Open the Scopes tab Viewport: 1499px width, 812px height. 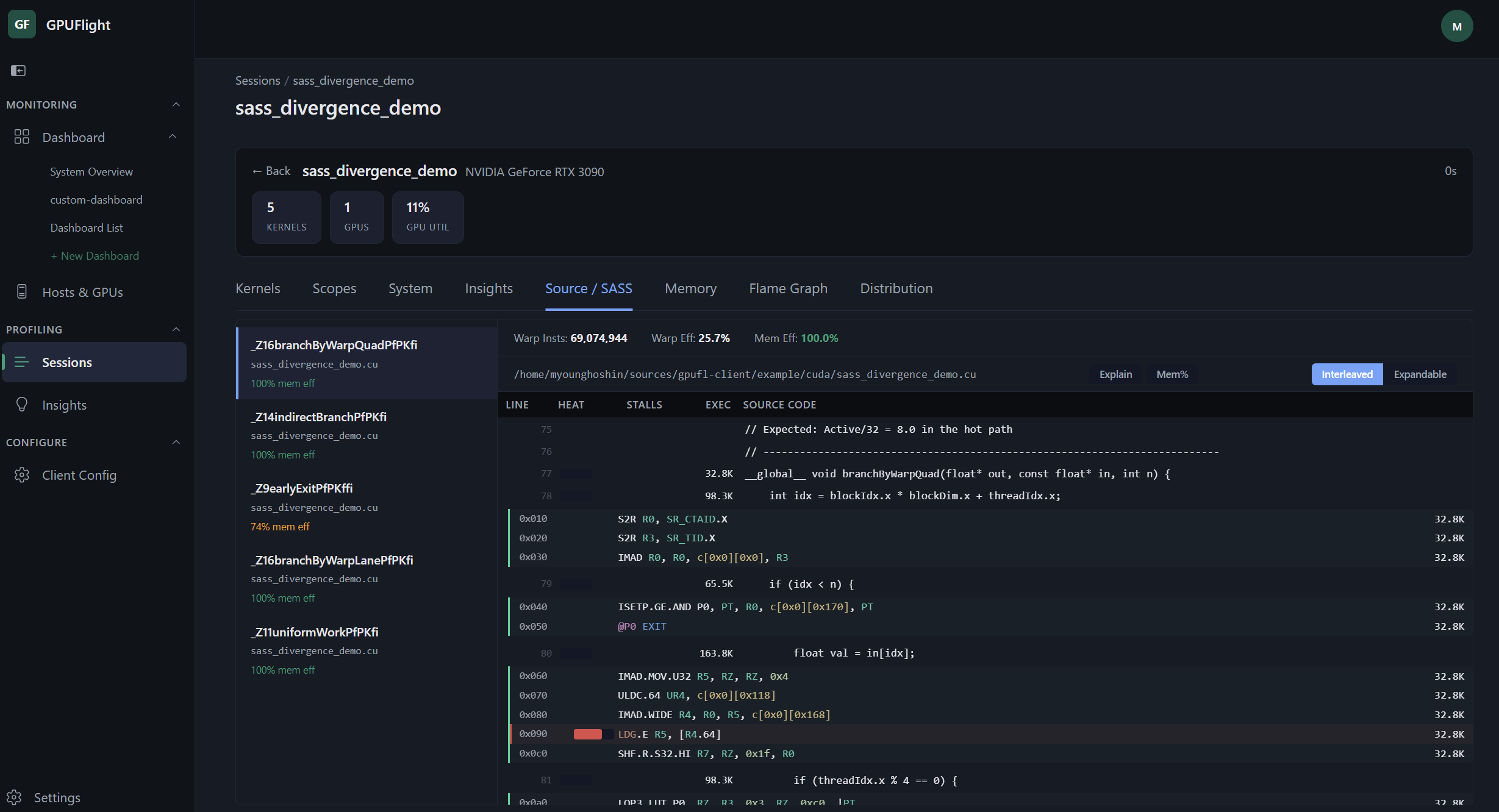point(334,288)
